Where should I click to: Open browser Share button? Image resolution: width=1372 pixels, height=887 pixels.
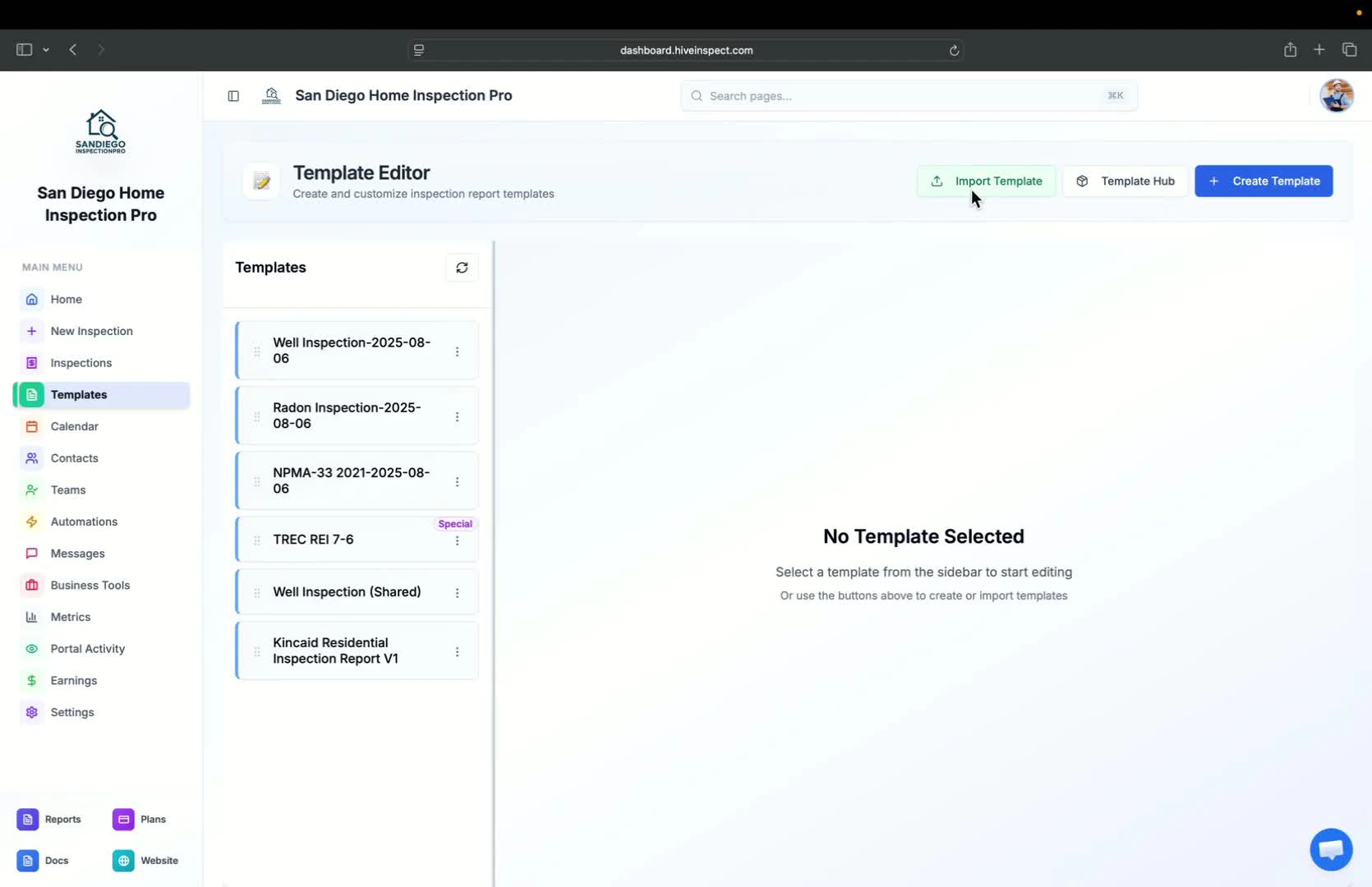[1290, 50]
